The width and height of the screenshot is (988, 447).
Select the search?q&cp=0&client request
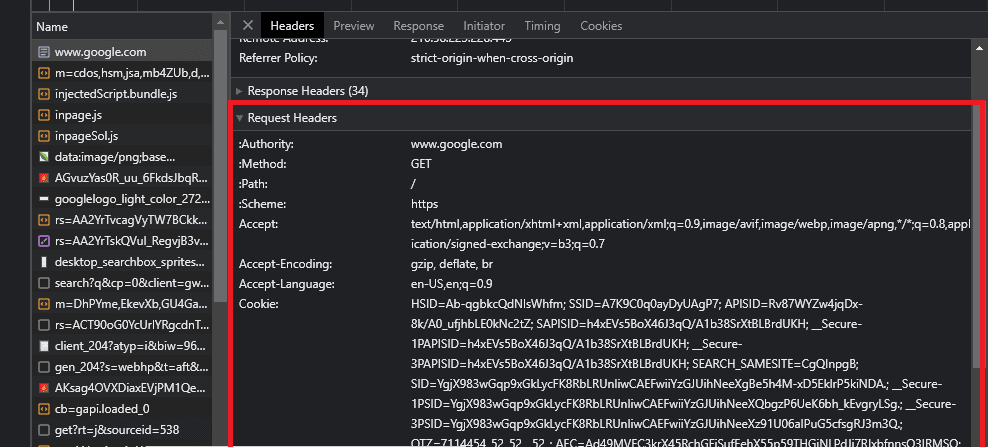(x=123, y=283)
